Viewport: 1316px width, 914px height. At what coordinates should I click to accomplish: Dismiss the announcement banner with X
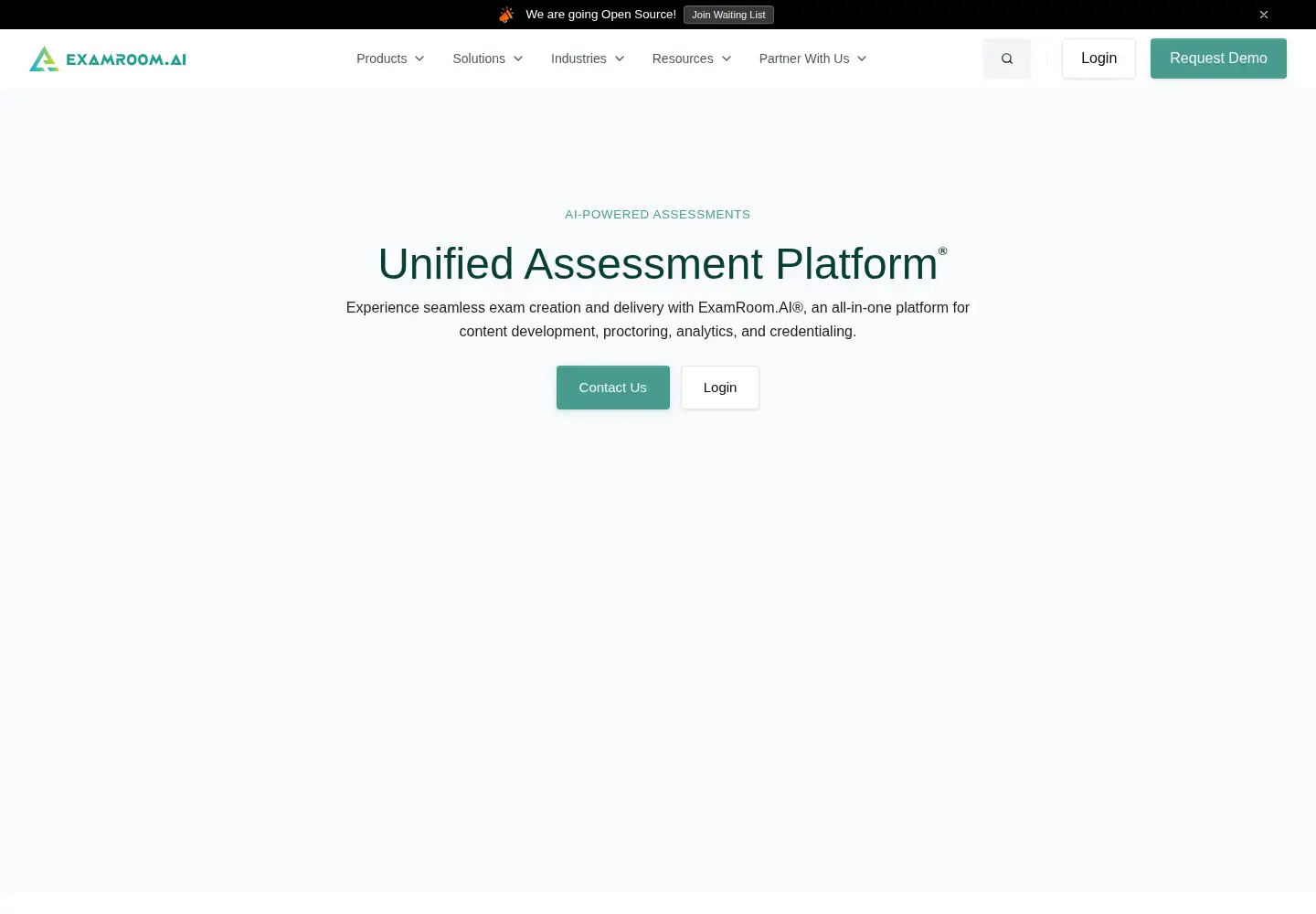click(1264, 15)
